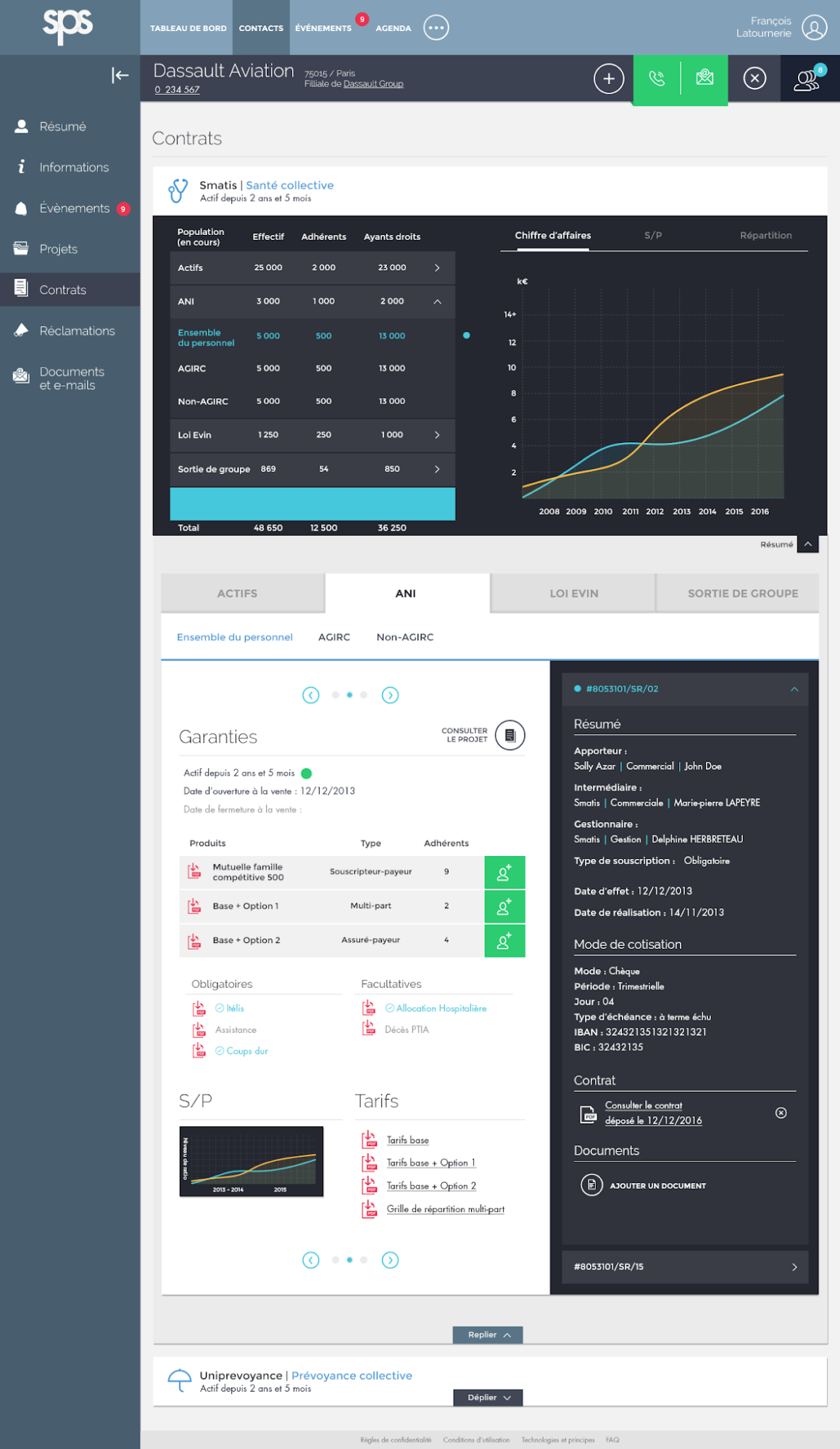This screenshot has width=840, height=1449.
Task: Select the AGIRC sub-tab
Action: pyautogui.click(x=334, y=637)
